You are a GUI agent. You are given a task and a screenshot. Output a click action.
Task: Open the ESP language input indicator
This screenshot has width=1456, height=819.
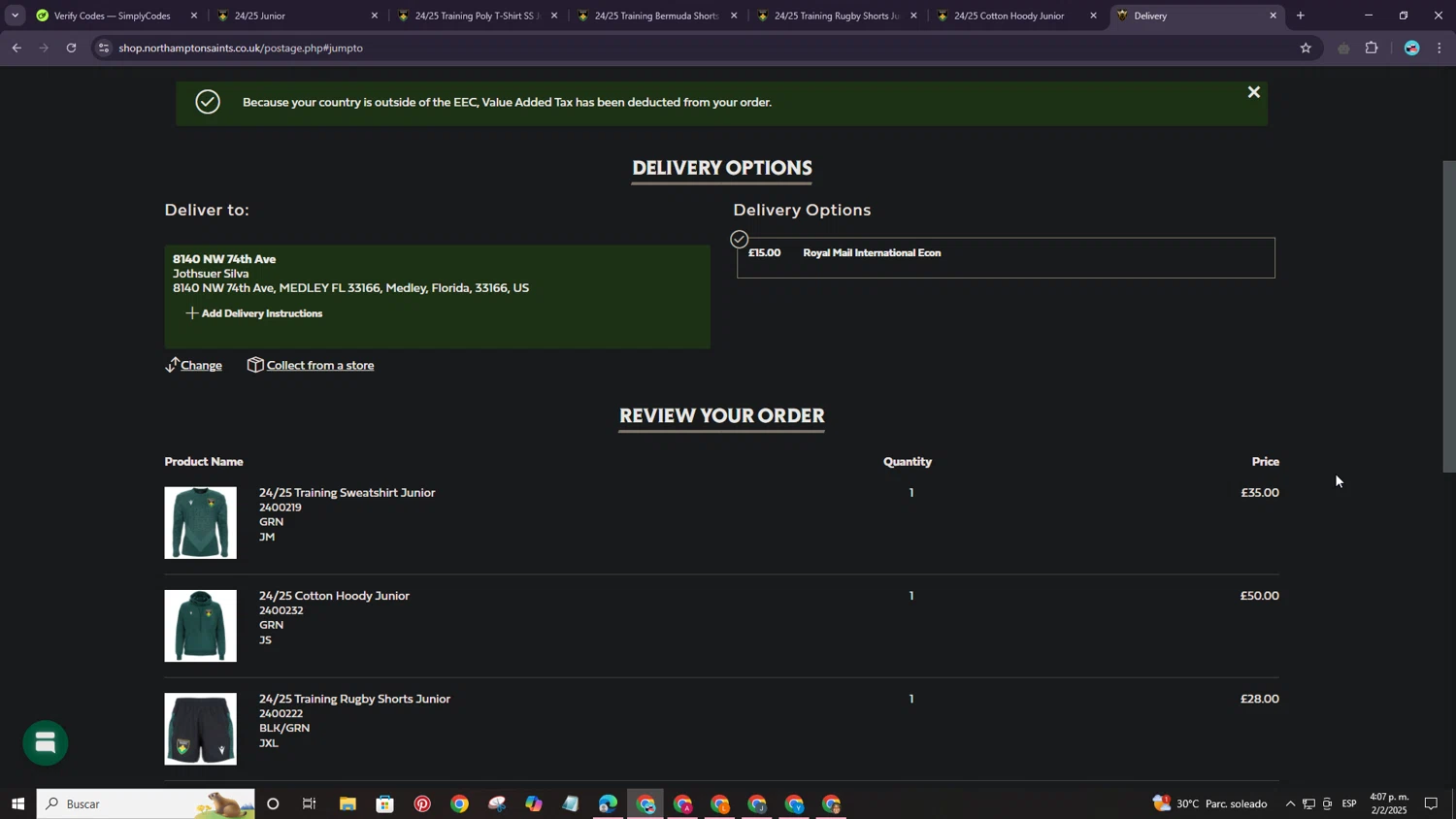click(1349, 803)
